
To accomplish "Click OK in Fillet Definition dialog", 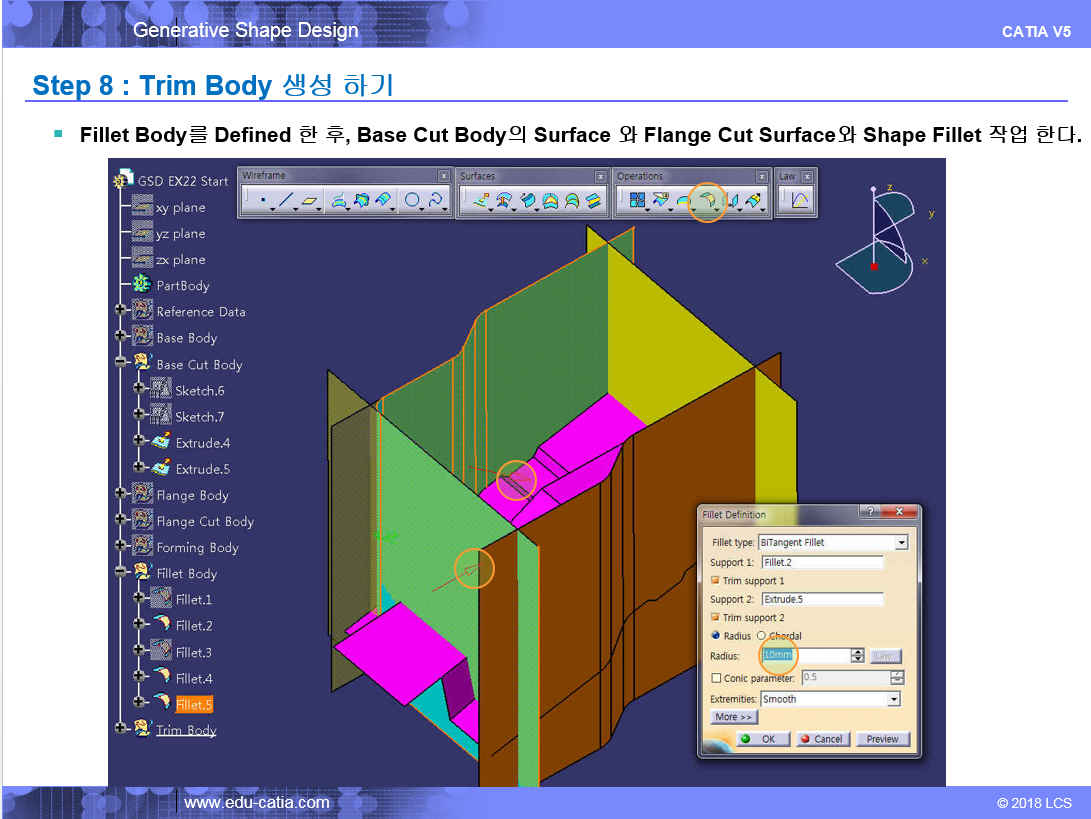I will pos(764,739).
